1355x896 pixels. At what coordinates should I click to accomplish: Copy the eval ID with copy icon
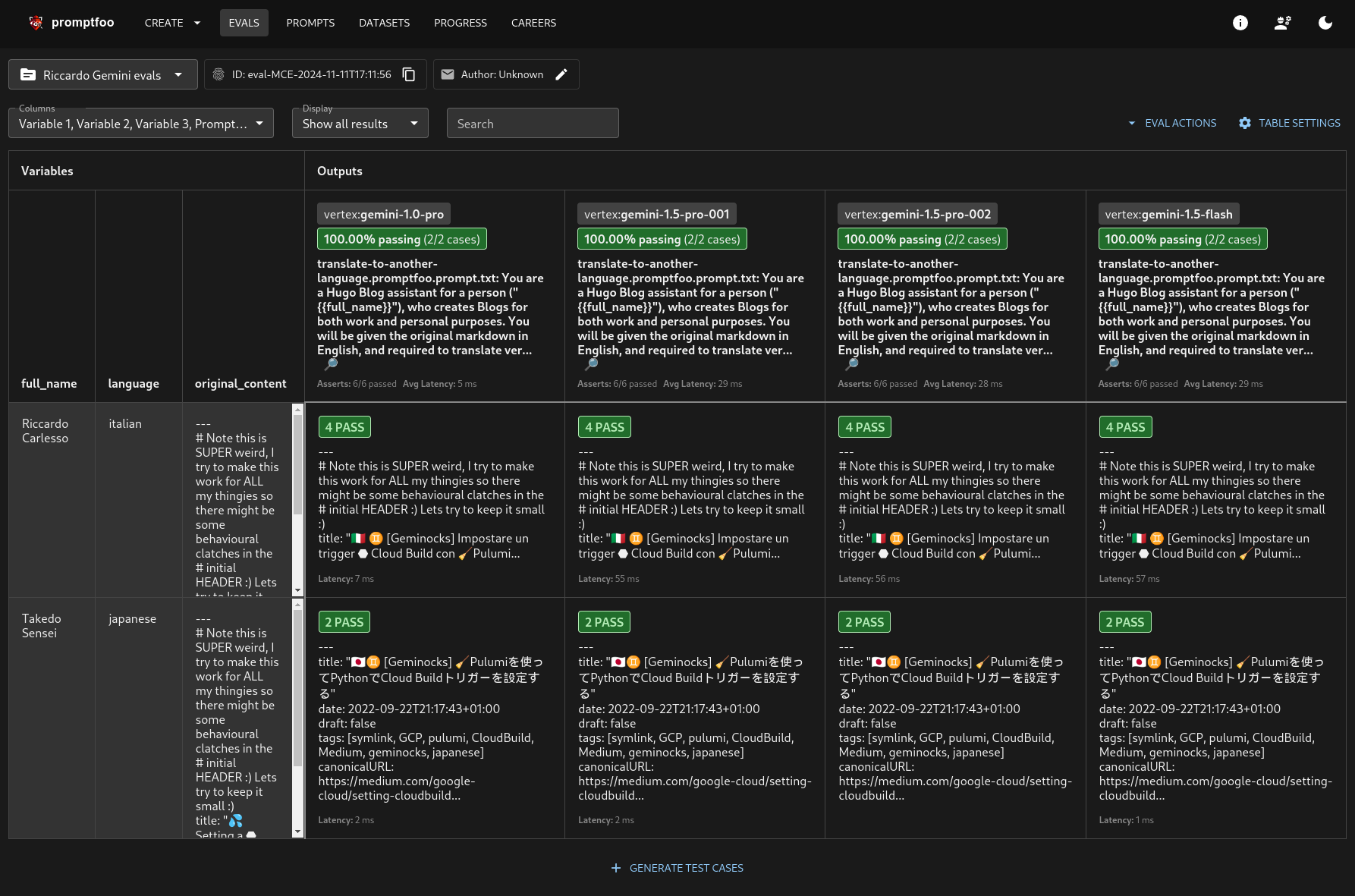[409, 74]
